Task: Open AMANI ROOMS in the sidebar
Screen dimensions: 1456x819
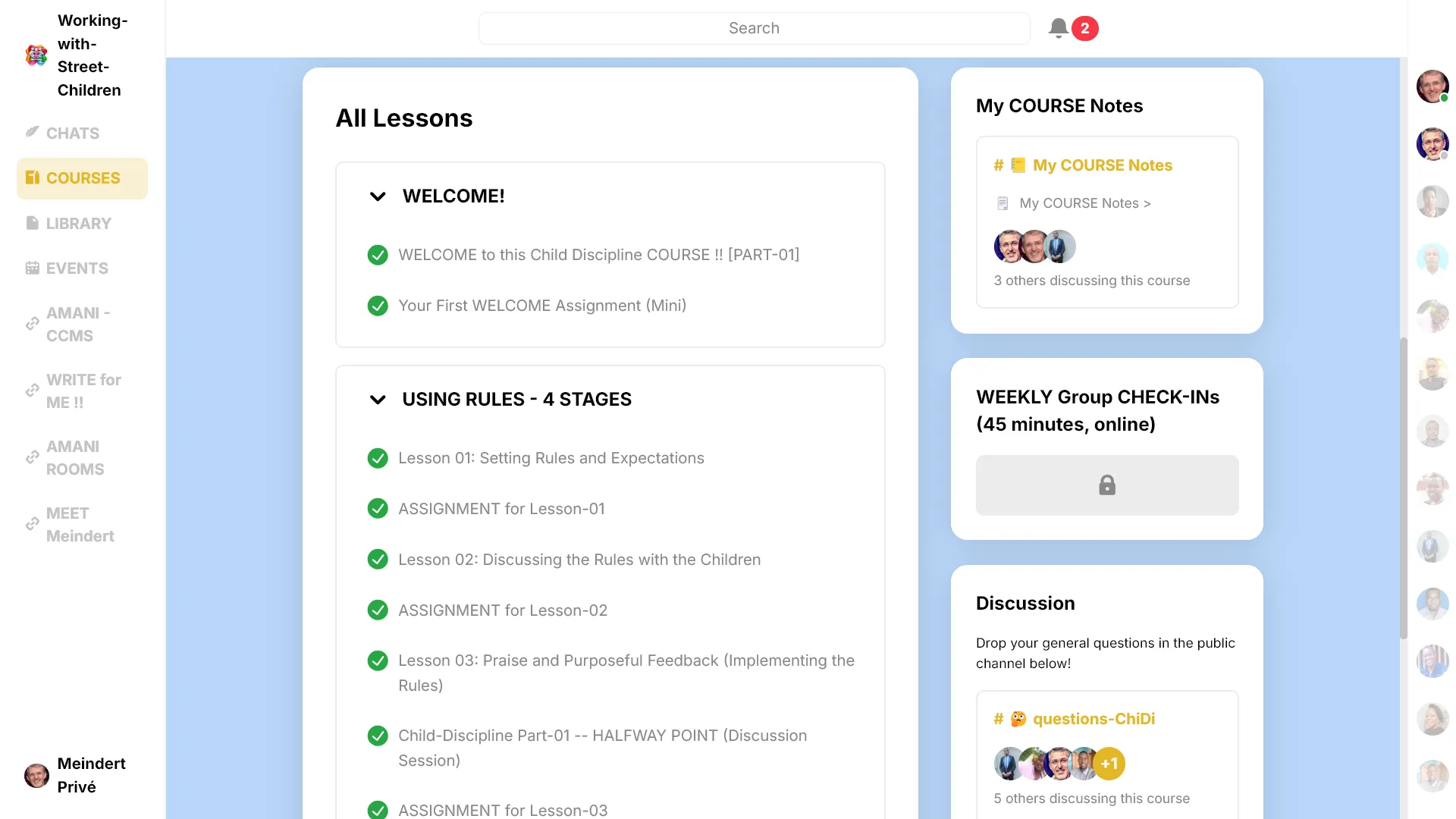Action: [x=74, y=458]
